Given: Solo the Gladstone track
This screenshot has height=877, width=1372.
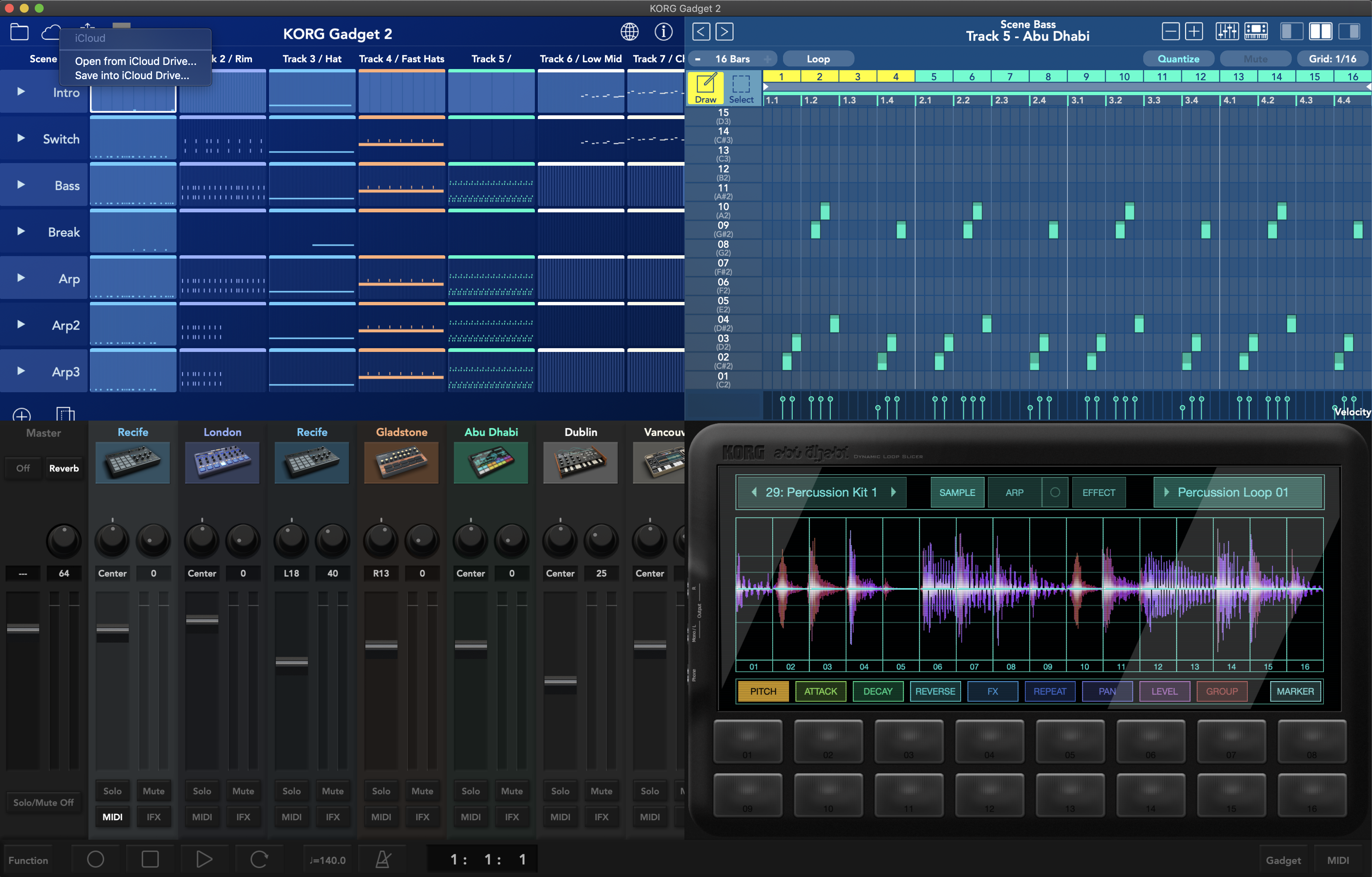Looking at the screenshot, I should point(381,791).
